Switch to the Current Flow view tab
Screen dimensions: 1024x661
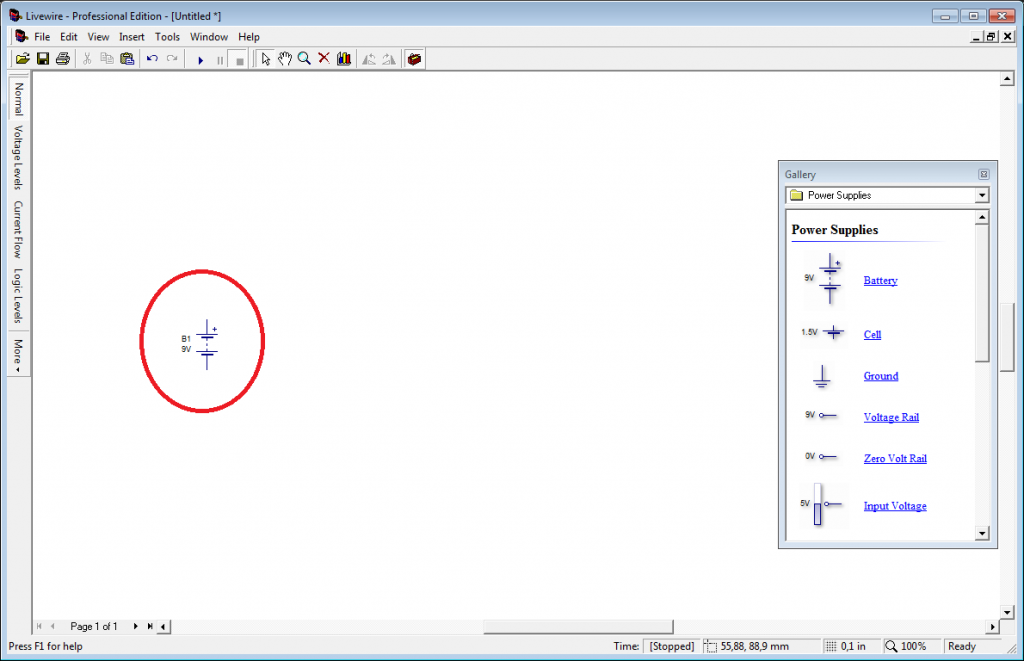pos(18,229)
